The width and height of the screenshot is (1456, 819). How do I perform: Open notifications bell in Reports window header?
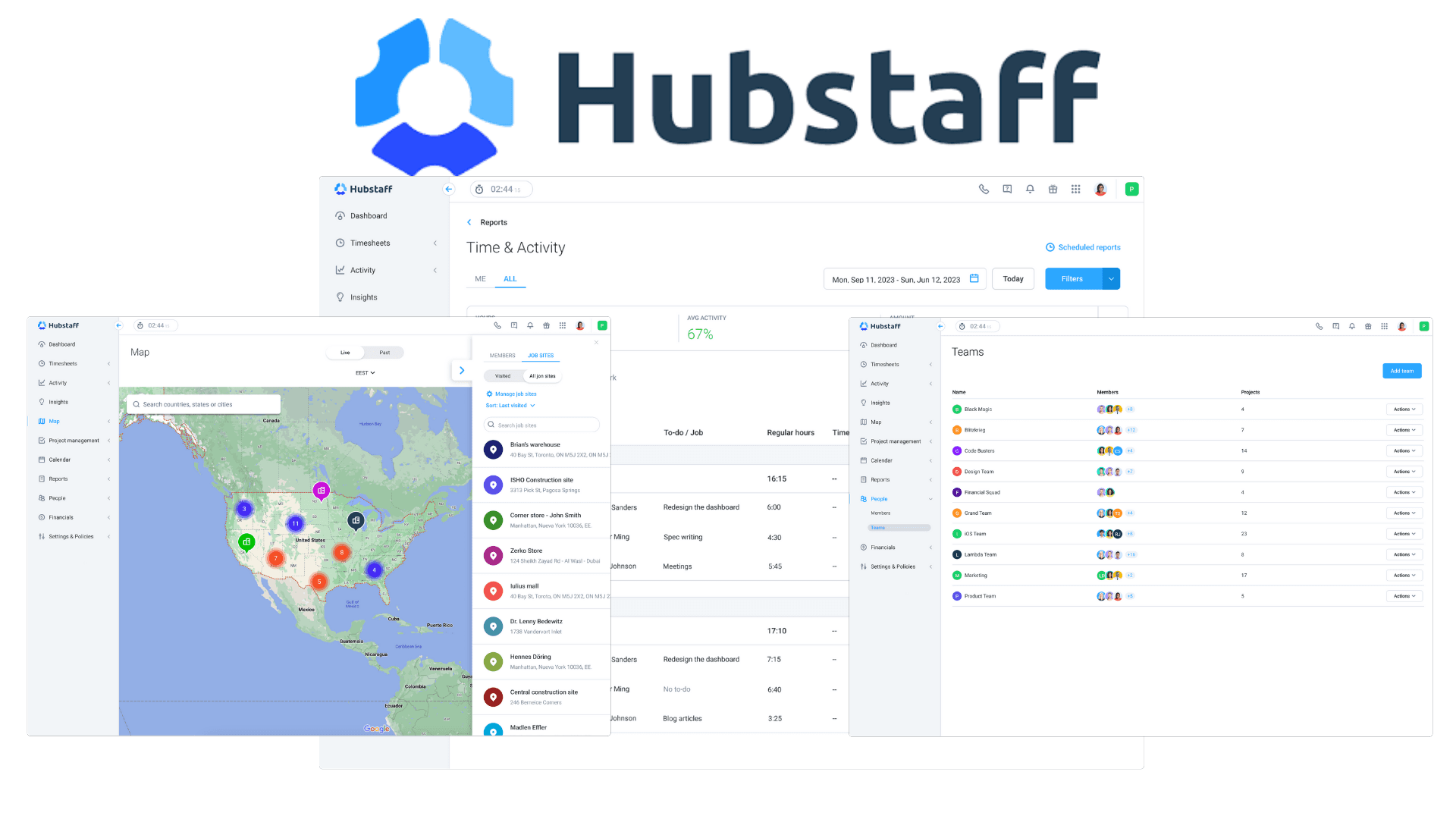(1030, 190)
